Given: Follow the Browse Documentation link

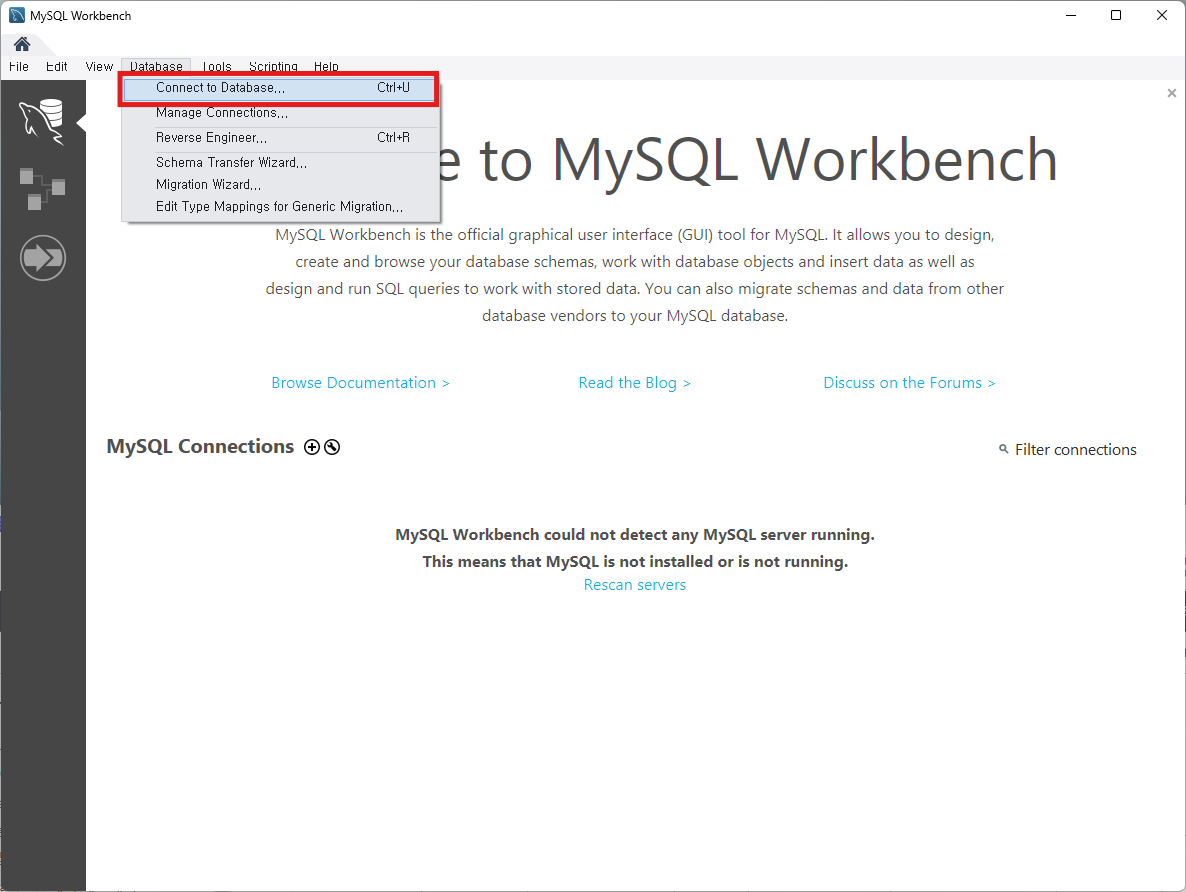Looking at the screenshot, I should coord(361,383).
